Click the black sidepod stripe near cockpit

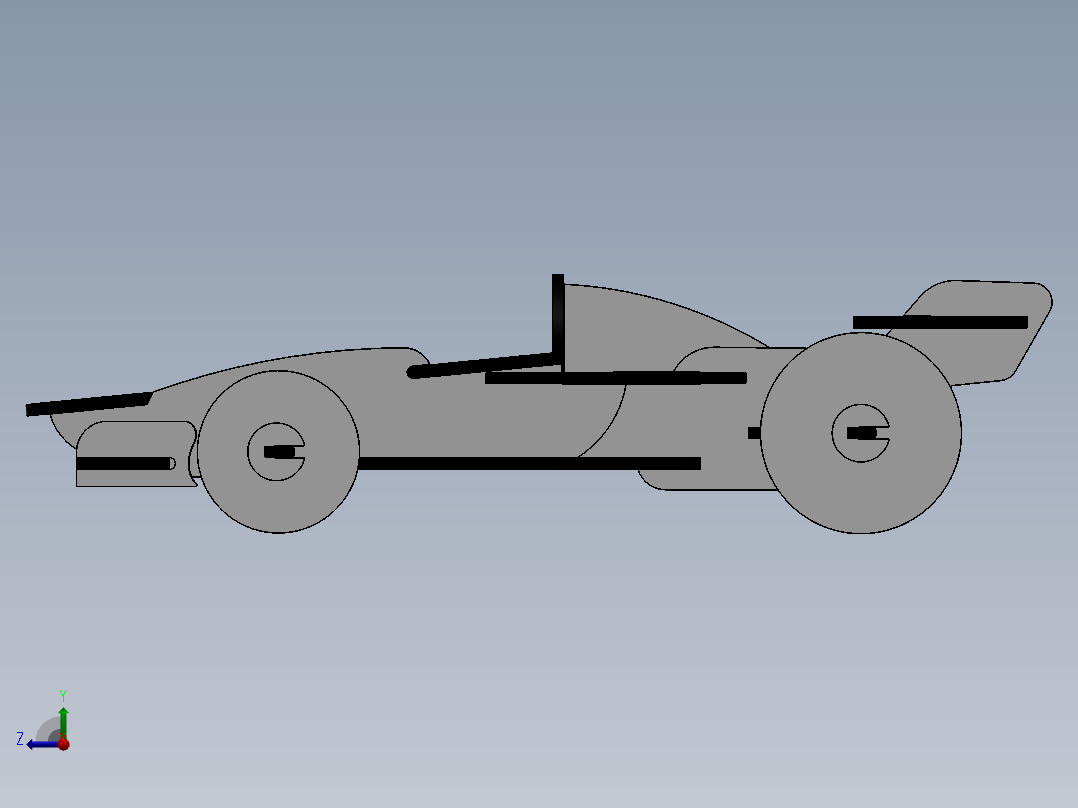(x=615, y=377)
